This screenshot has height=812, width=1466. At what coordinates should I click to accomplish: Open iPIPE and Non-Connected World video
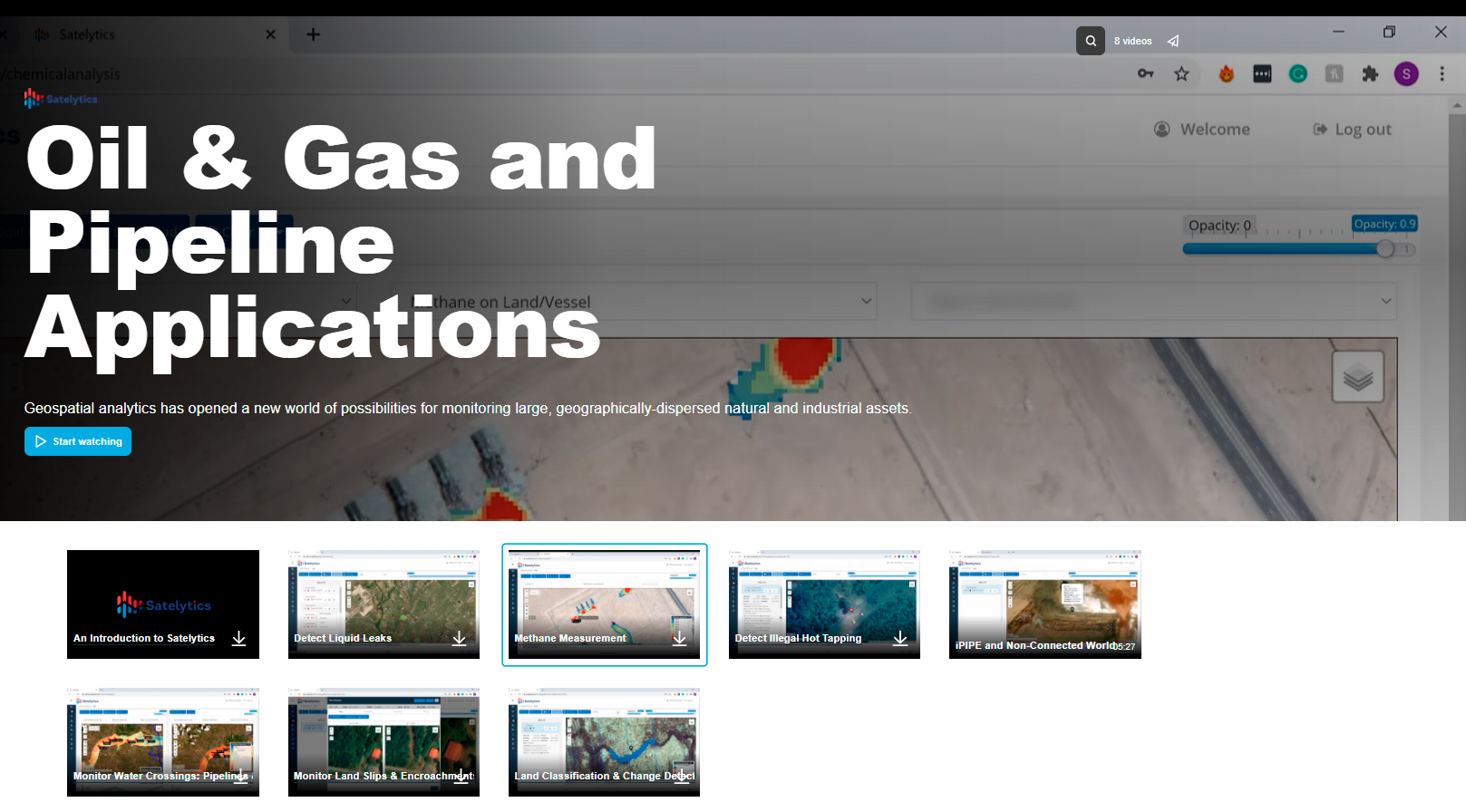[x=1045, y=604]
